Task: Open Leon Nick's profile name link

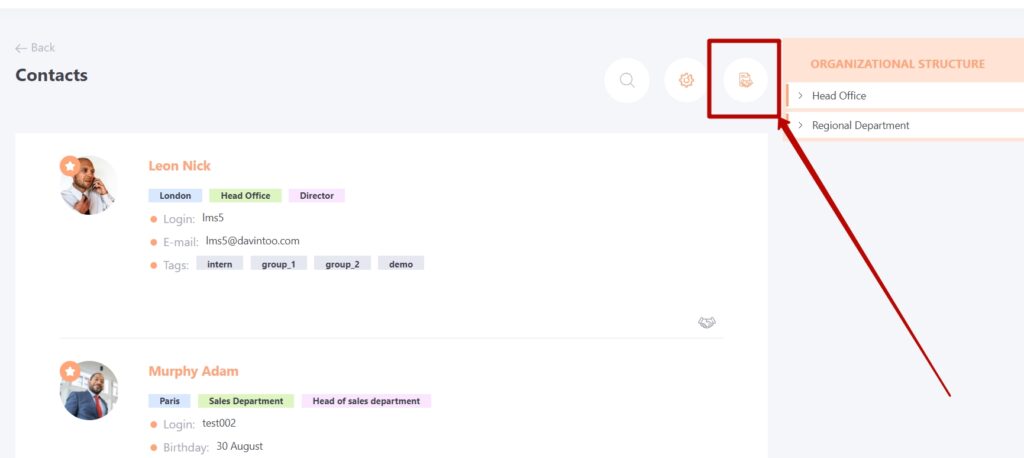Action: [x=180, y=166]
